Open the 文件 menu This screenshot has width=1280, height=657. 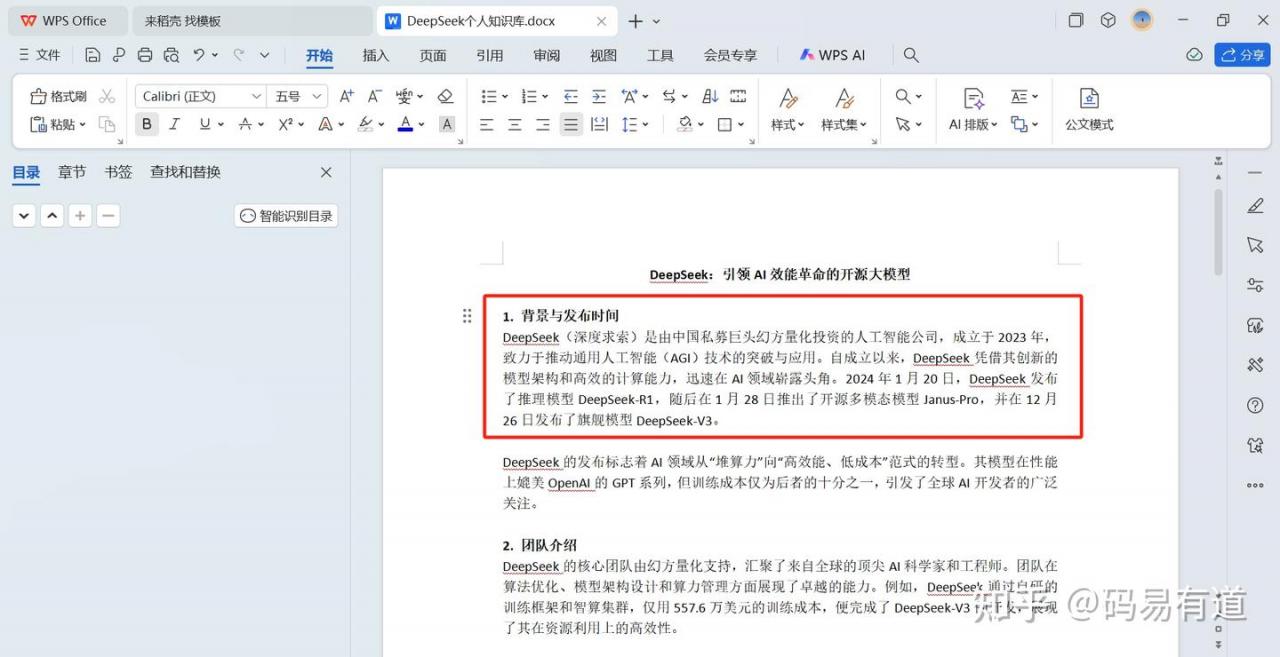(x=40, y=55)
